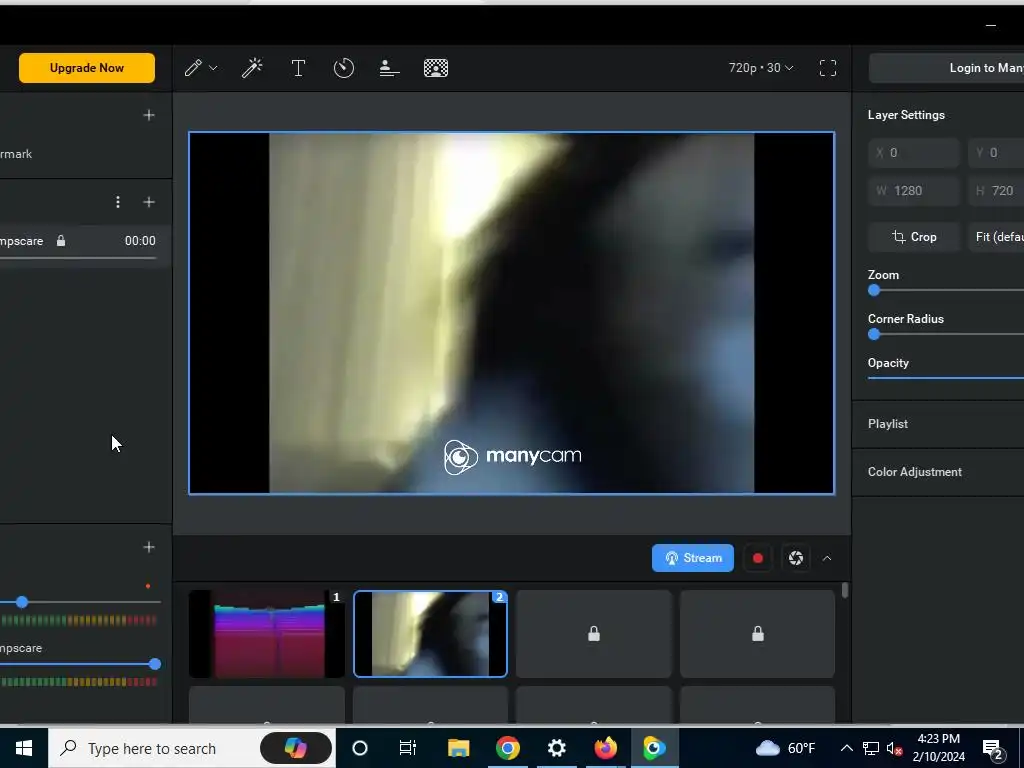
Task: Click the Opacity slider track
Action: [946, 377]
